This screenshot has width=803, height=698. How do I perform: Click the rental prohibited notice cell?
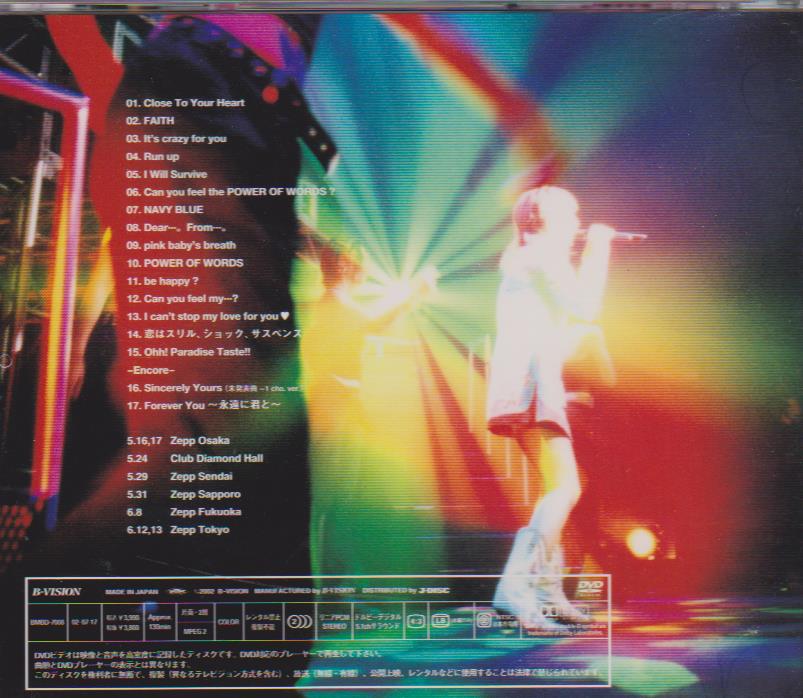[263, 622]
